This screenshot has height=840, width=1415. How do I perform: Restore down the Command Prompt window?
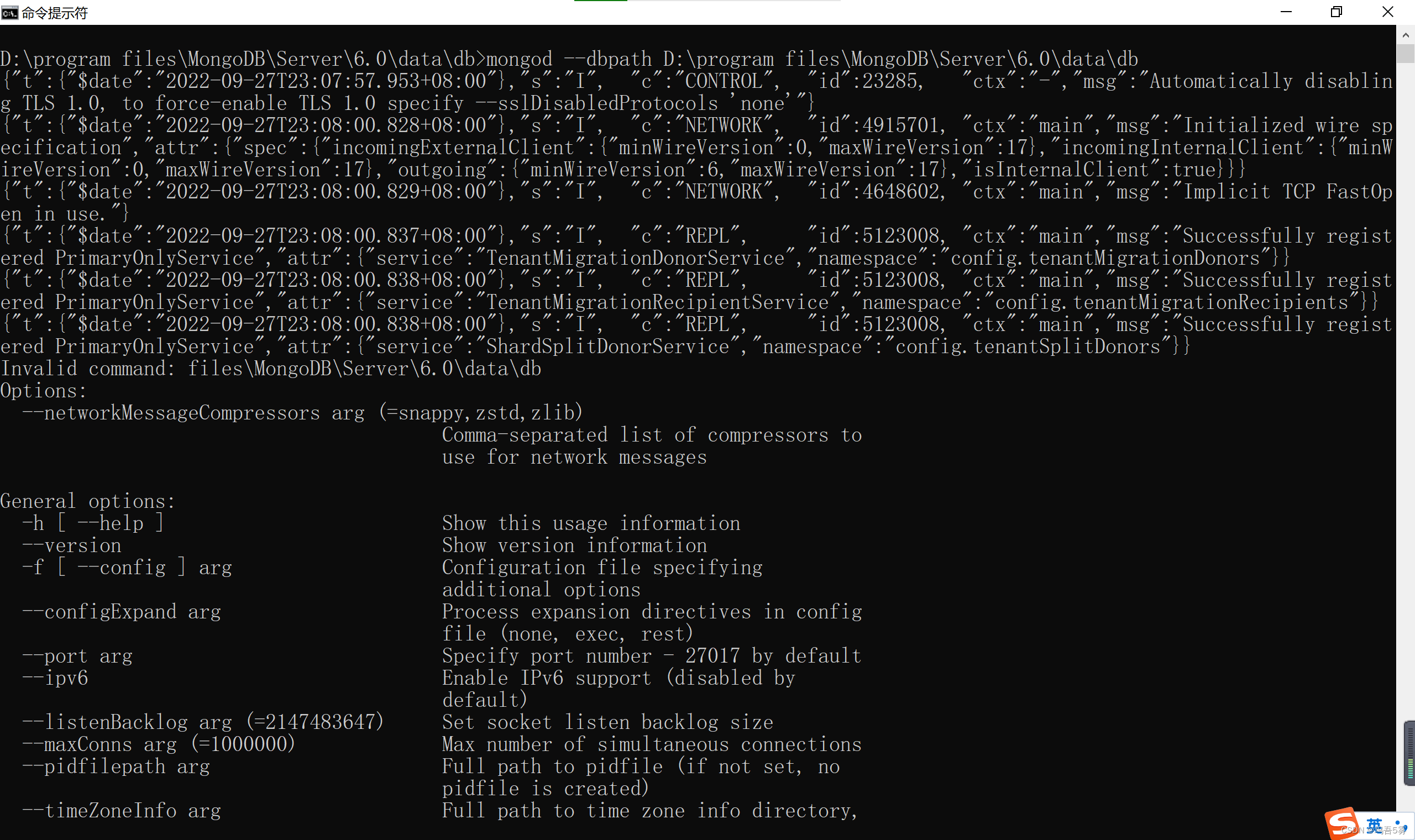(x=1337, y=12)
